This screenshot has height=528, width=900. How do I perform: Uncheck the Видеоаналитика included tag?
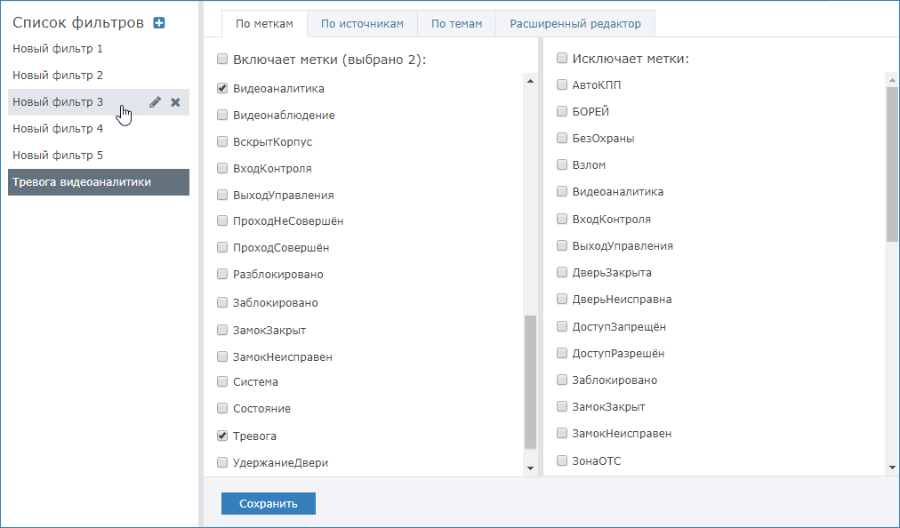click(222, 88)
